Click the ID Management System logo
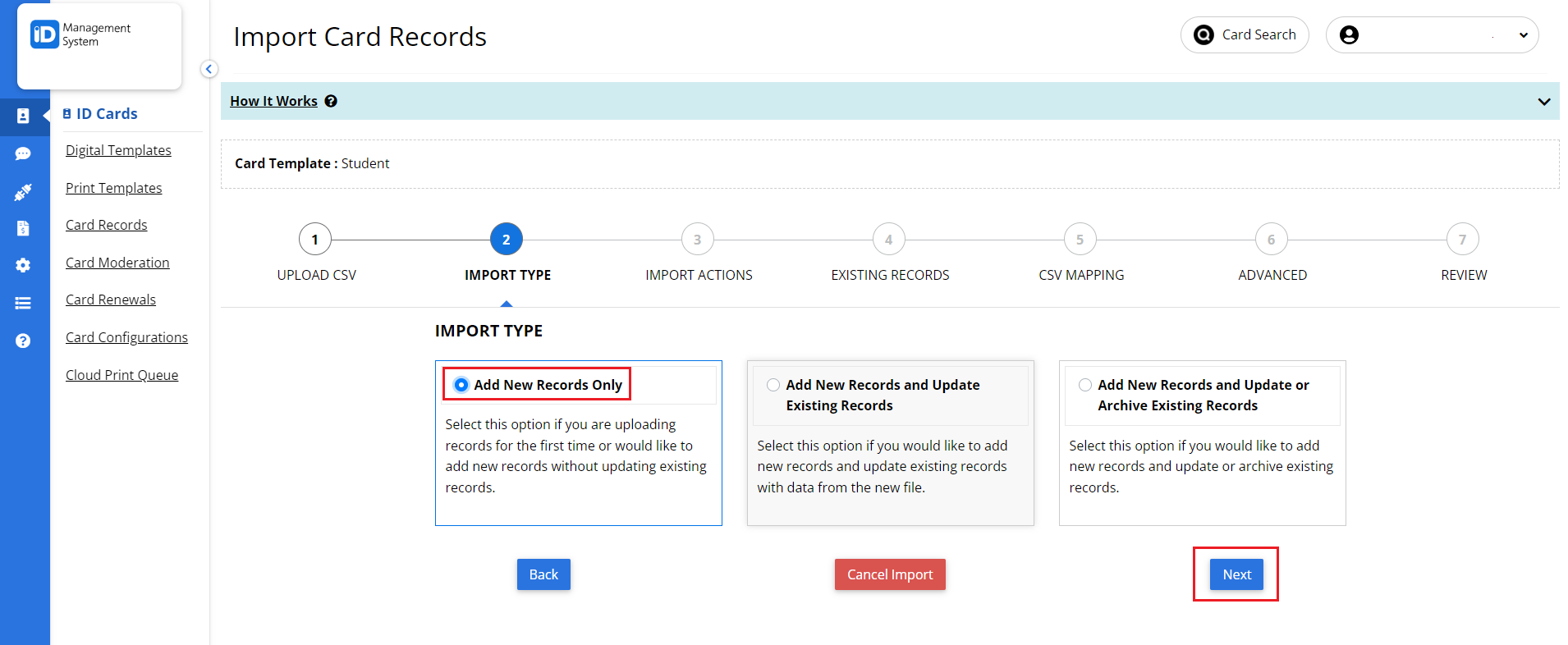This screenshot has width=1568, height=645. pos(80,34)
